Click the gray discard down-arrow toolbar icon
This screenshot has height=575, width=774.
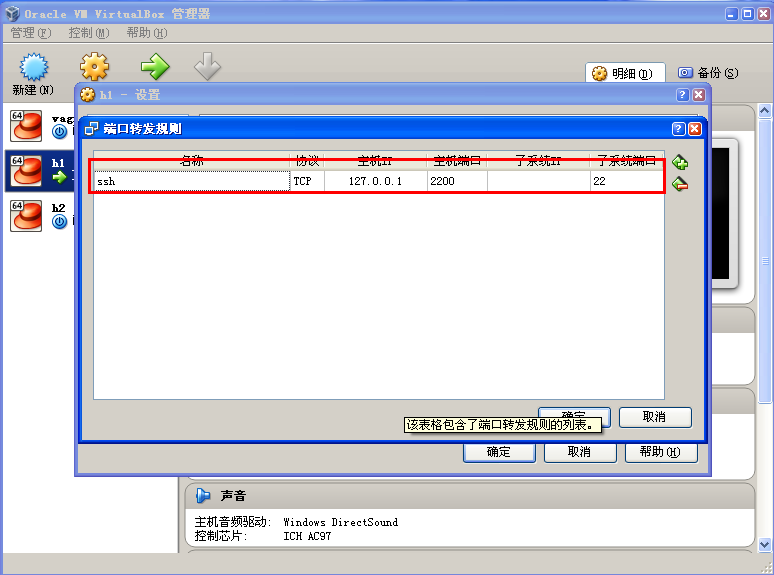coord(207,67)
